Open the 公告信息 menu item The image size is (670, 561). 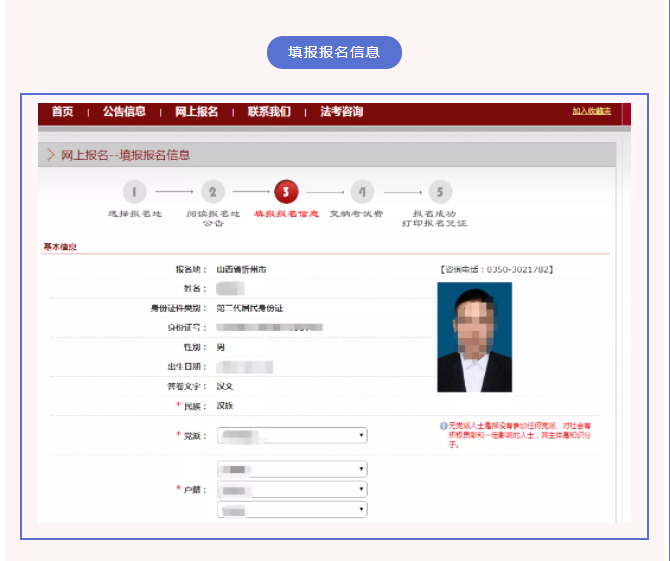124,112
